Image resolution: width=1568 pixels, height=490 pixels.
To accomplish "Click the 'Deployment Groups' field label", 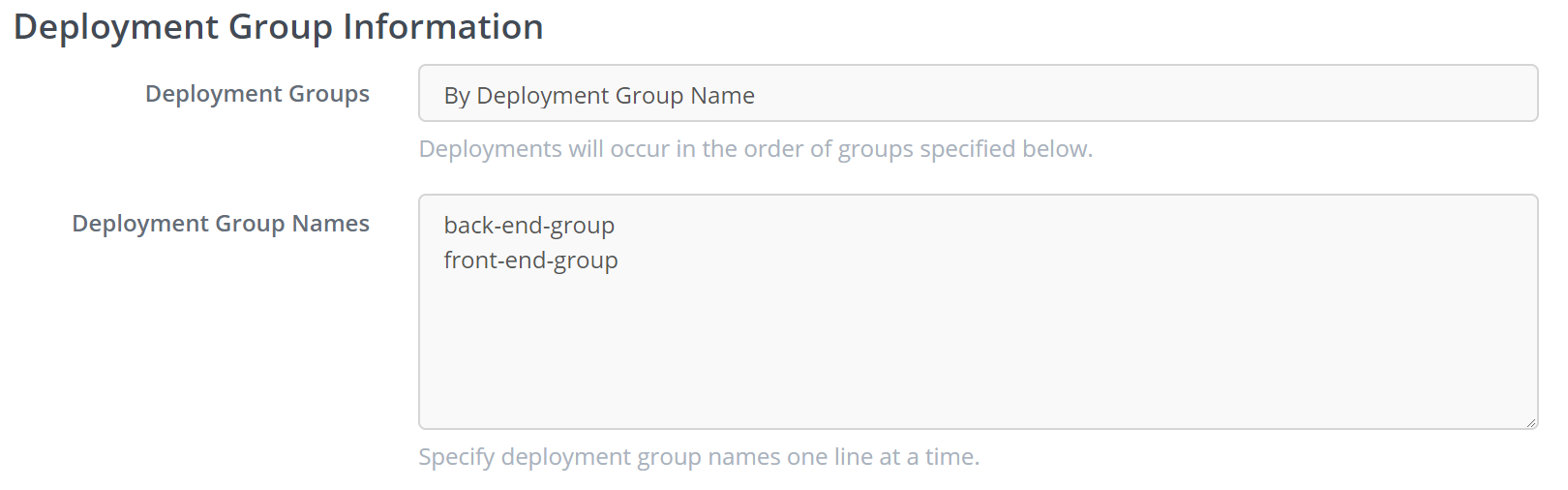I will point(257,94).
